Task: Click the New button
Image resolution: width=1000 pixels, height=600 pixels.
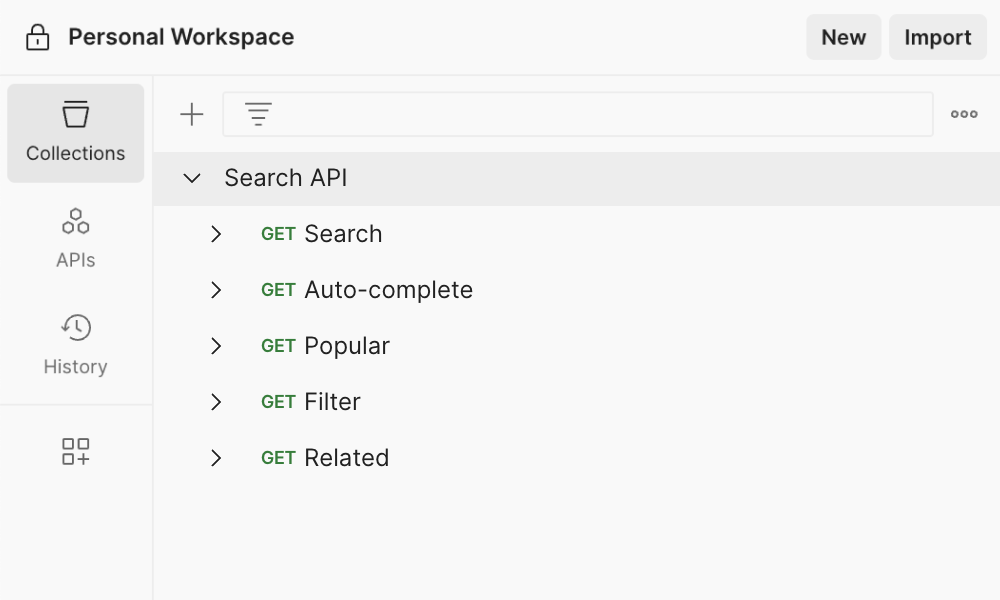Action: [x=843, y=38]
